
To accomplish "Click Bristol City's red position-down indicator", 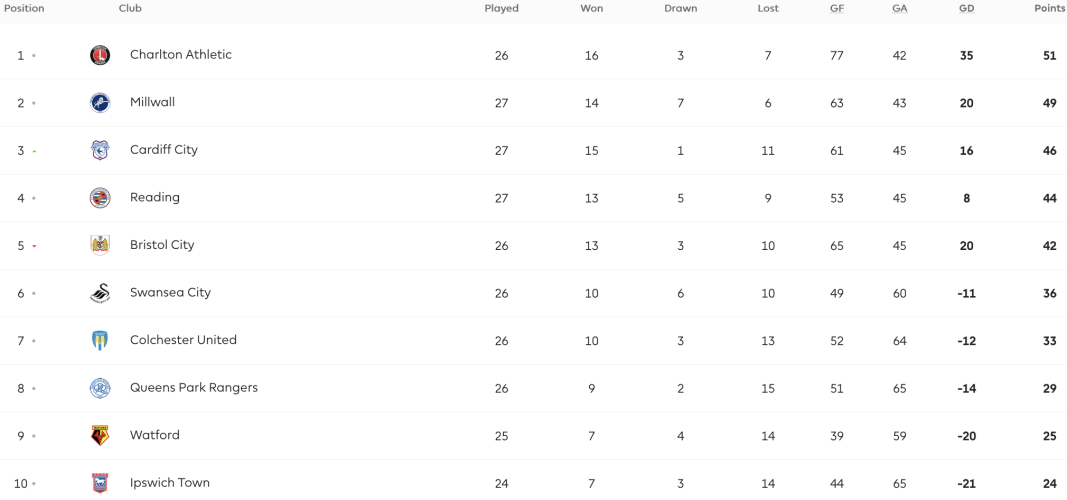I will click(x=34, y=246).
